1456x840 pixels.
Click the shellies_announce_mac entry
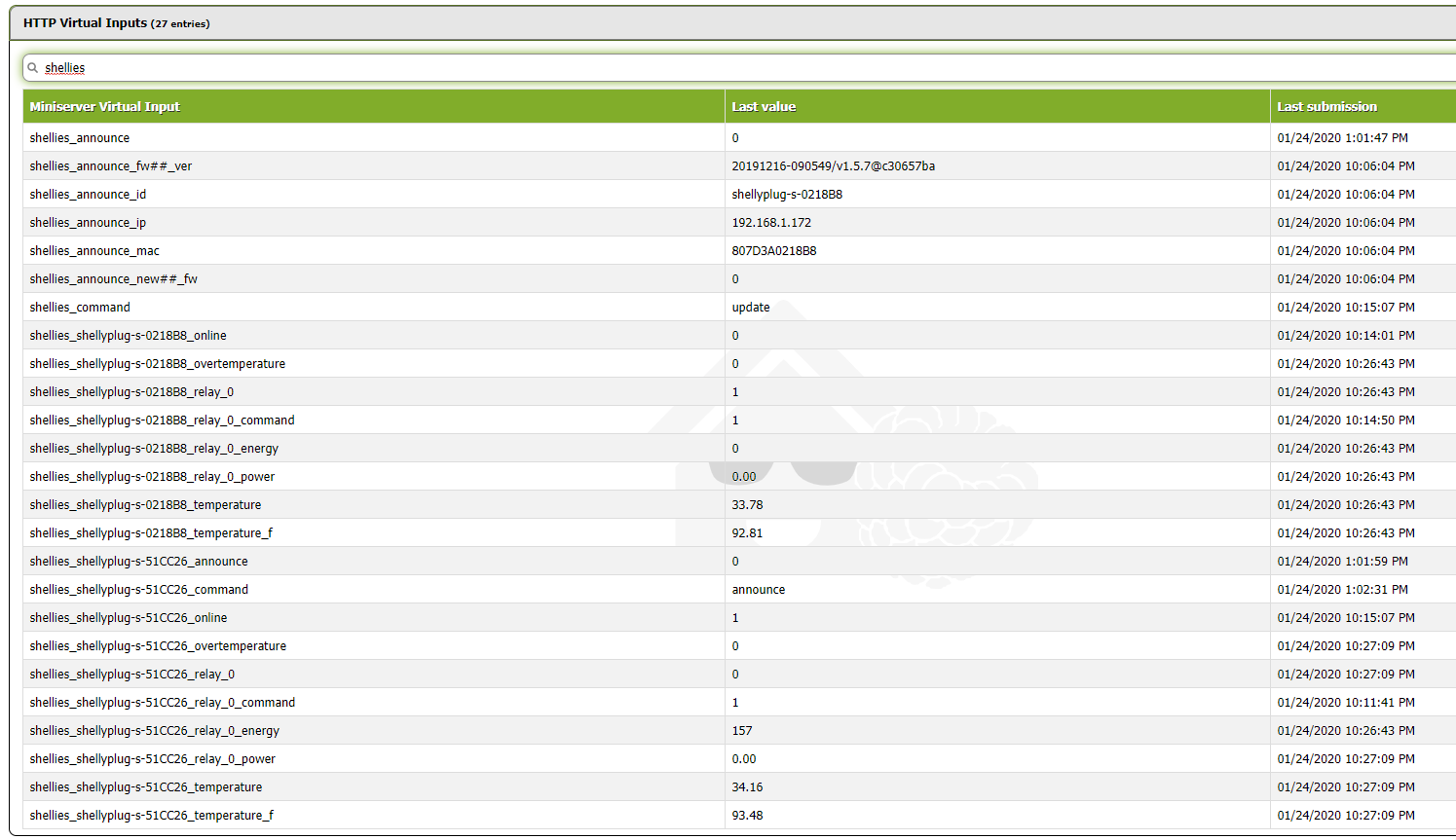click(94, 251)
